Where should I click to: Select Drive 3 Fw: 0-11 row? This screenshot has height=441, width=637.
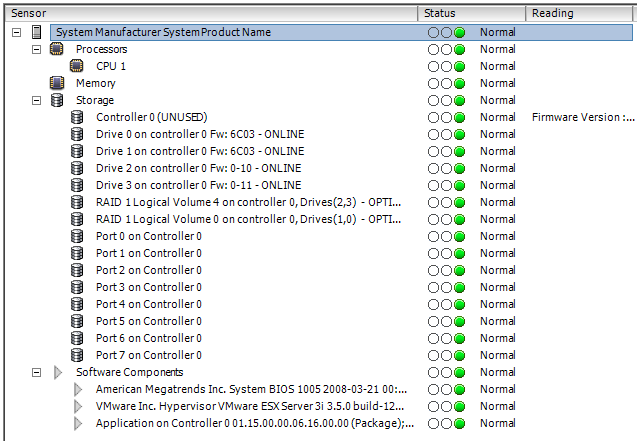(199, 185)
